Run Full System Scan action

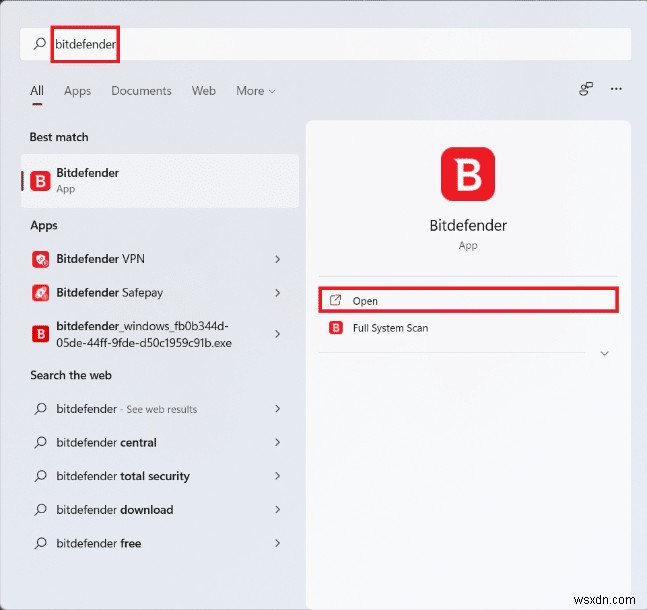click(x=468, y=328)
